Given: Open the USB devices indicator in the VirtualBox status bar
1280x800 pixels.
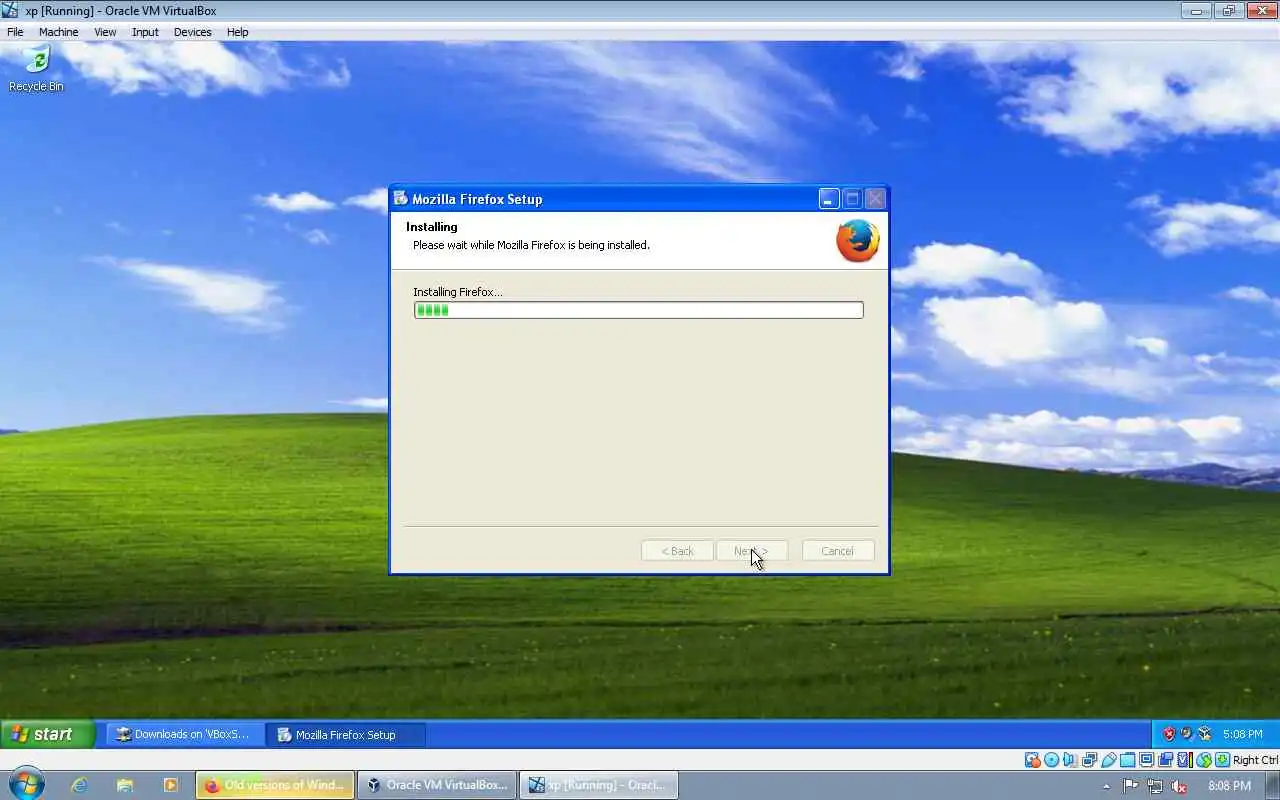Looking at the screenshot, I should [x=1108, y=760].
